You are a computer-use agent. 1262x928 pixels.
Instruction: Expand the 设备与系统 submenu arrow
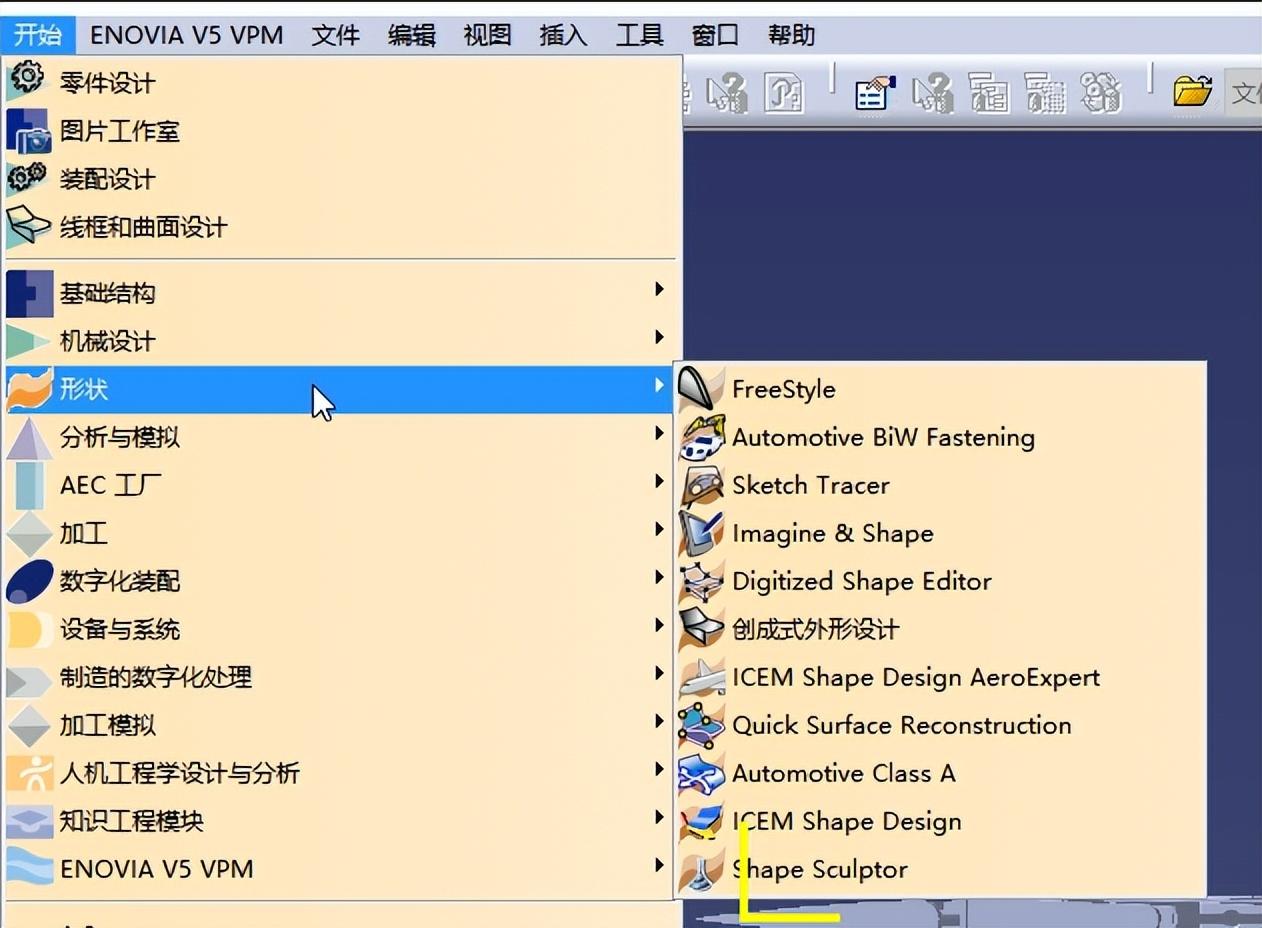659,625
